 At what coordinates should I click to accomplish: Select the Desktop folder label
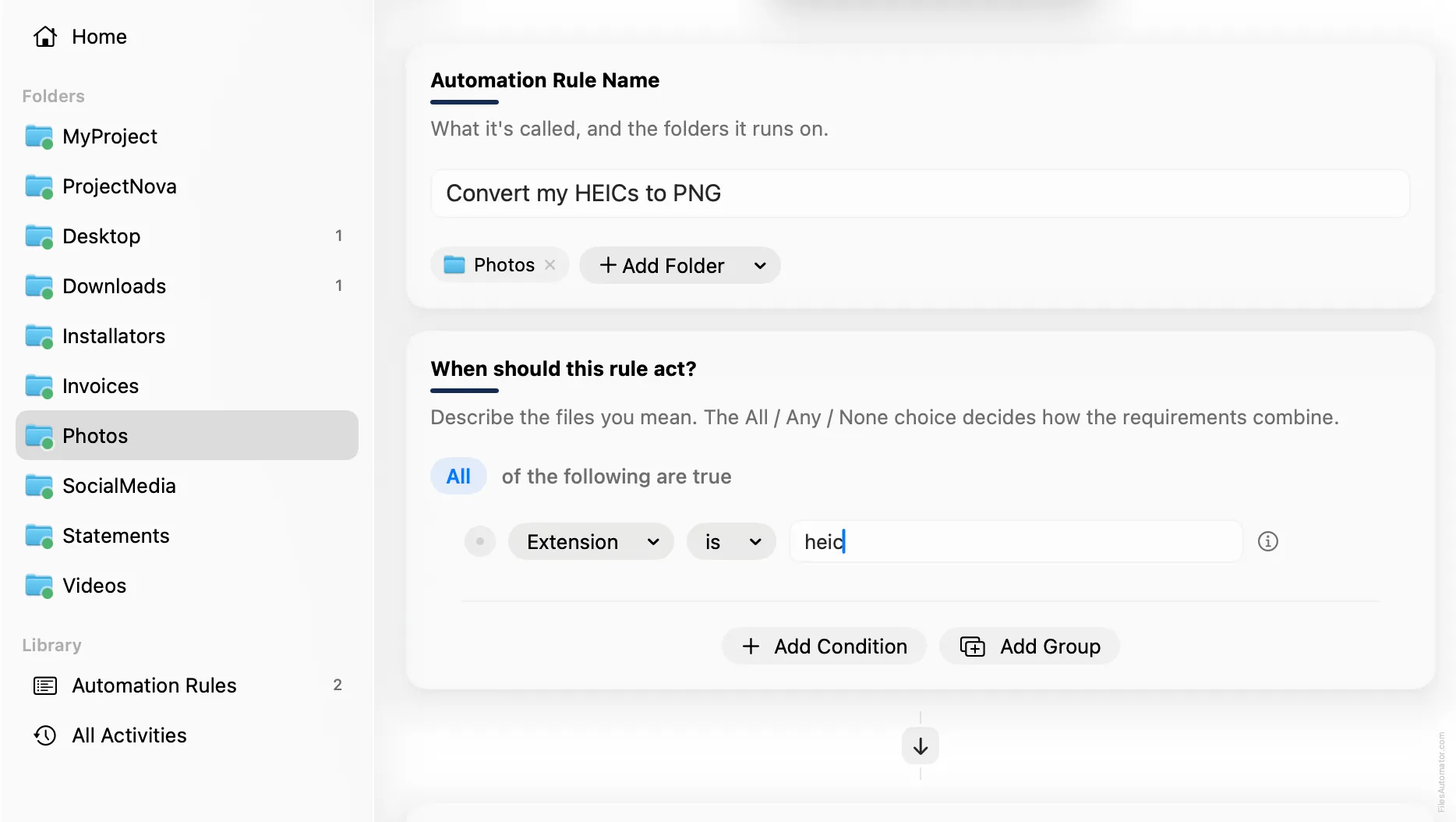pos(101,236)
